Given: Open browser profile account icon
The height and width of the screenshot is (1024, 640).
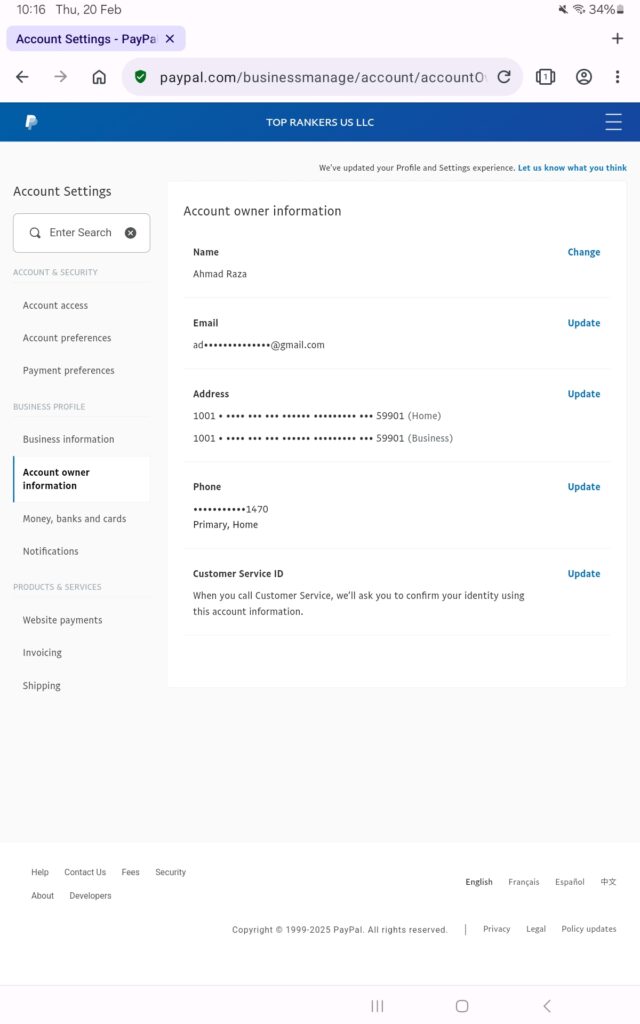Looking at the screenshot, I should [x=584, y=77].
